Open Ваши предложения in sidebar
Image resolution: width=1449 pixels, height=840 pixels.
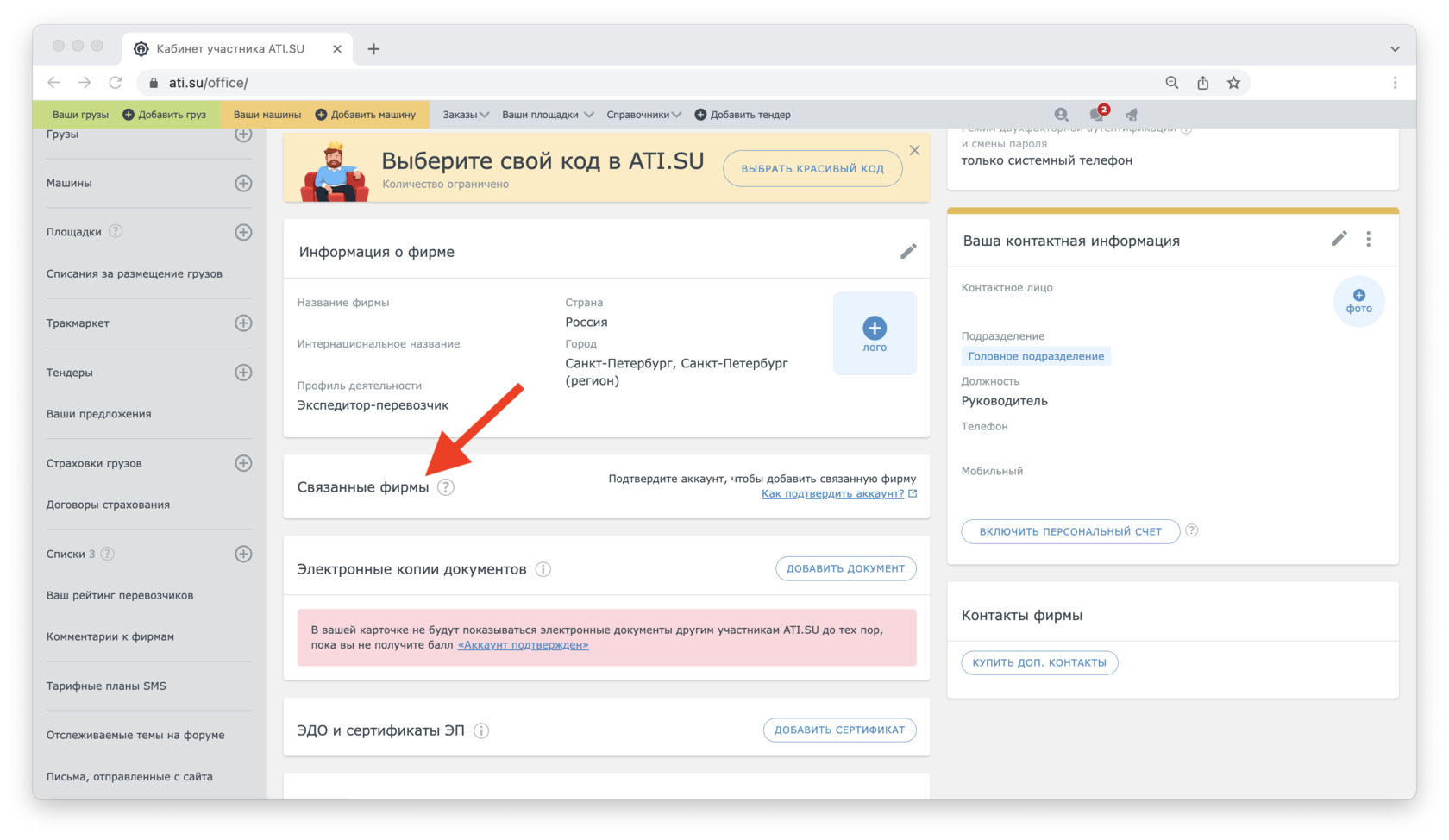(98, 414)
